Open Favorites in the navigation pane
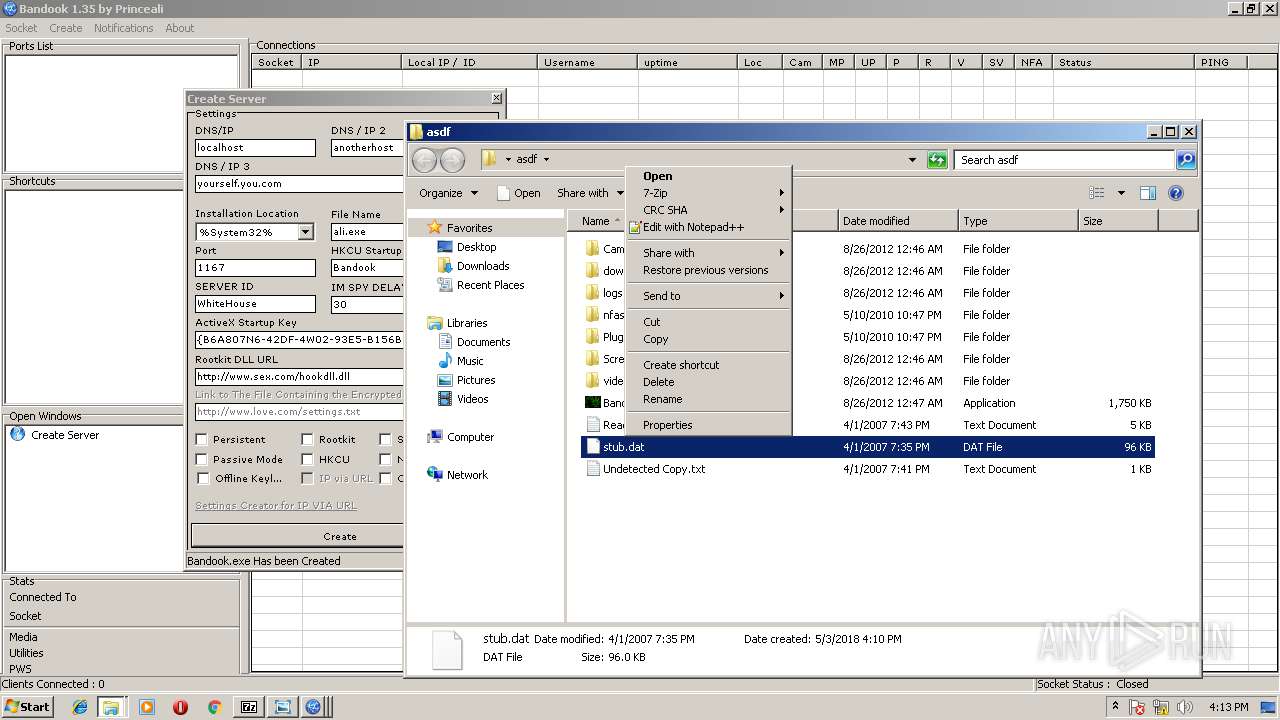Screen dimensions: 1280x720 click(469, 228)
